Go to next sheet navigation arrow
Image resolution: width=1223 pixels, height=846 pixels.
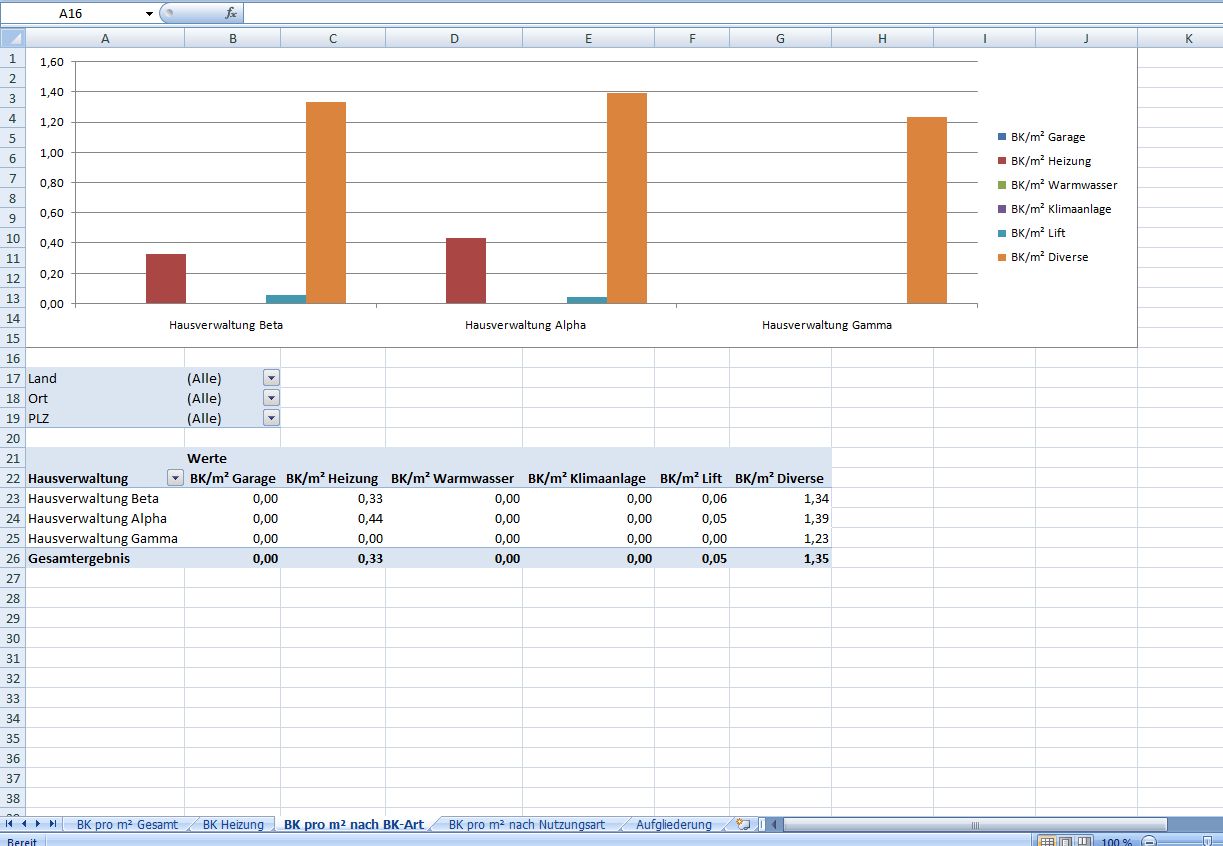coord(38,824)
